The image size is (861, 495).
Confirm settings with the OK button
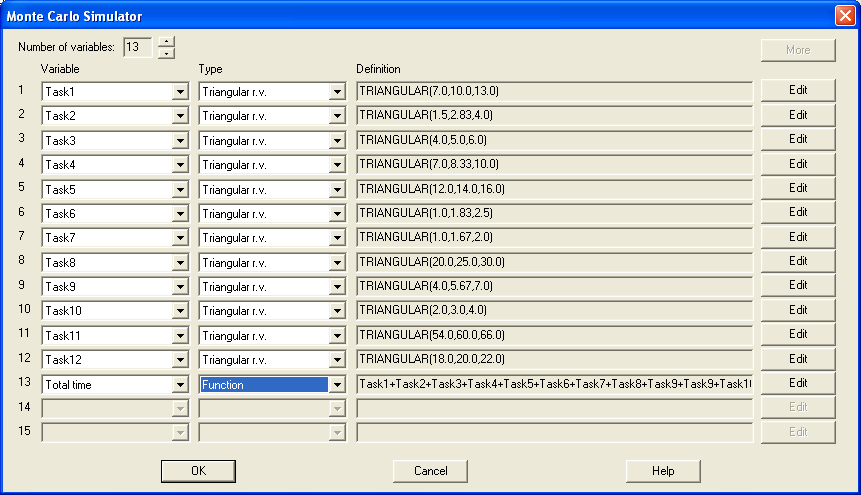pyautogui.click(x=198, y=471)
